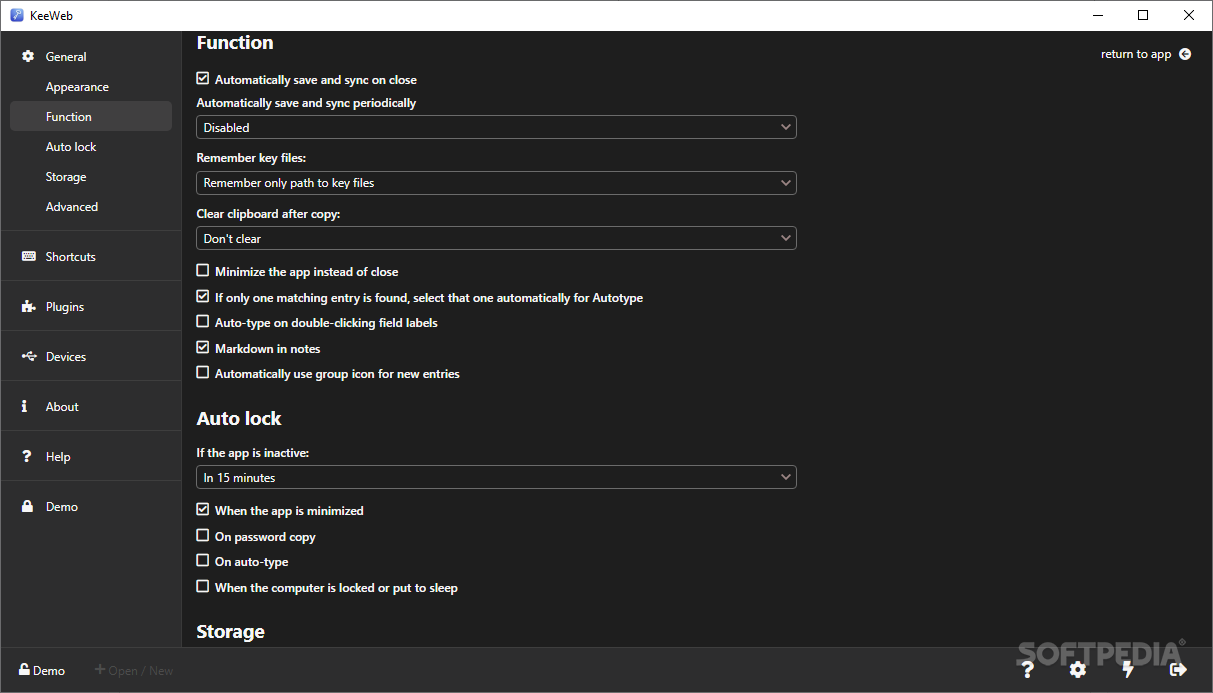This screenshot has height=693, width=1213.
Task: Open help via footer question mark icon
Action: (x=1026, y=670)
